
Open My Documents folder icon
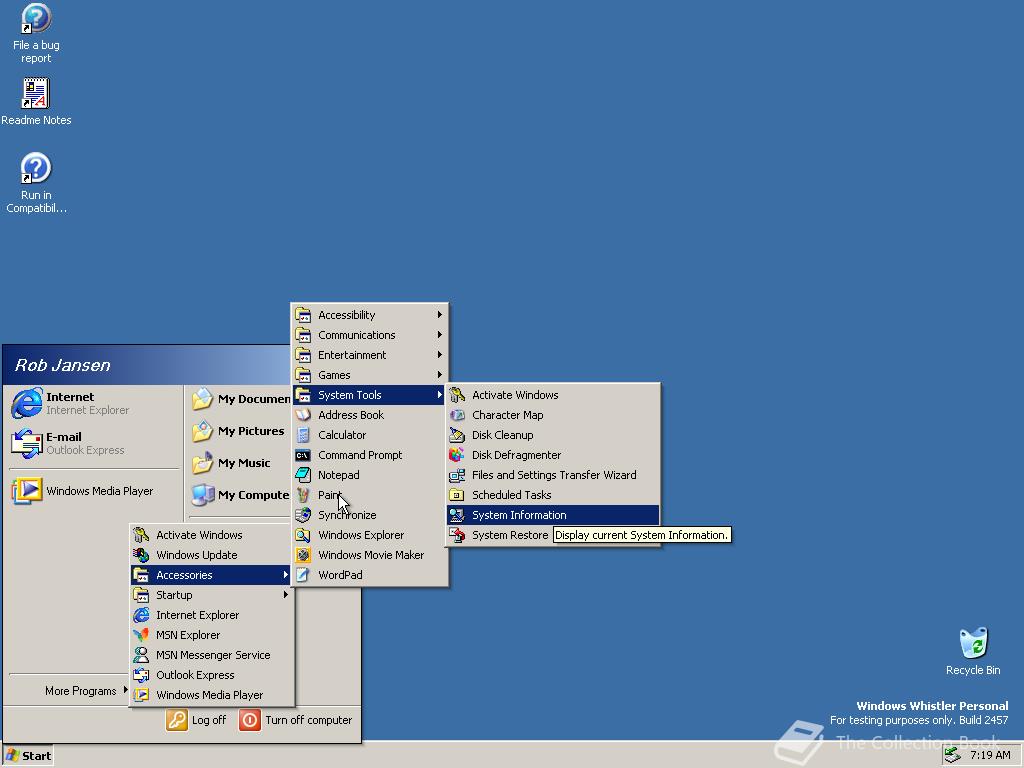(x=202, y=398)
